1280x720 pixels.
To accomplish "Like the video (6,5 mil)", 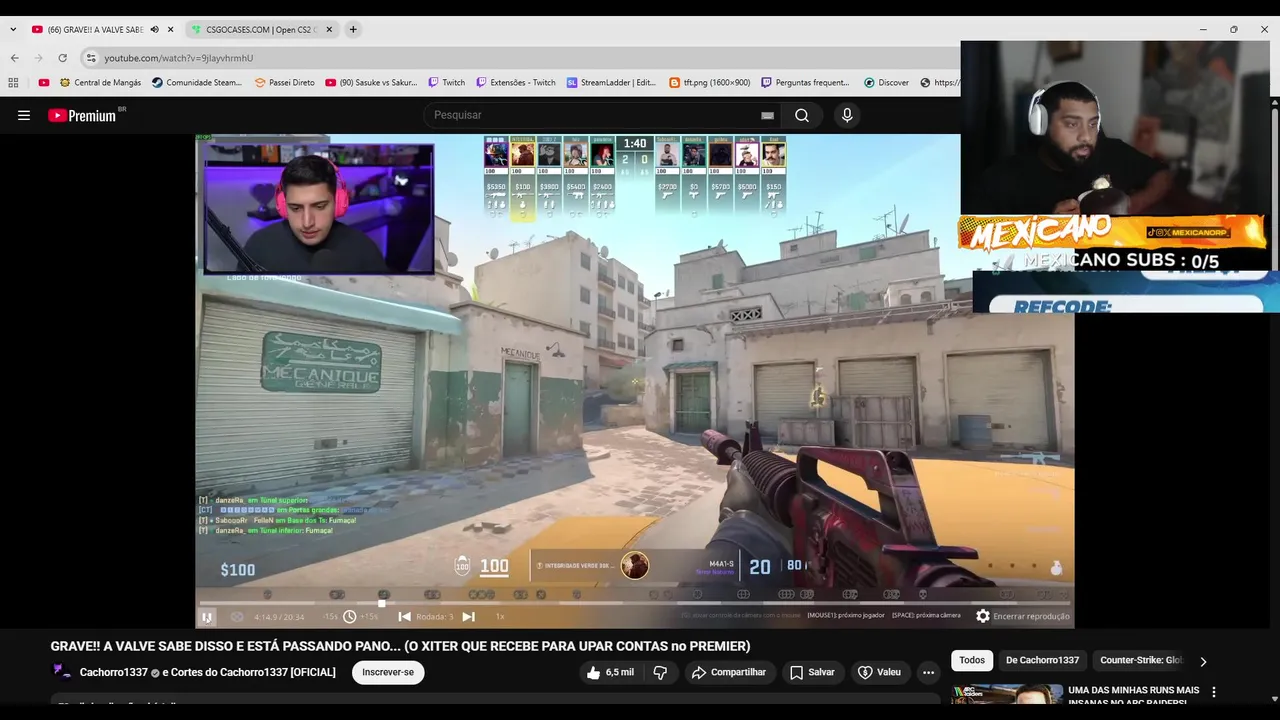I will pyautogui.click(x=610, y=672).
